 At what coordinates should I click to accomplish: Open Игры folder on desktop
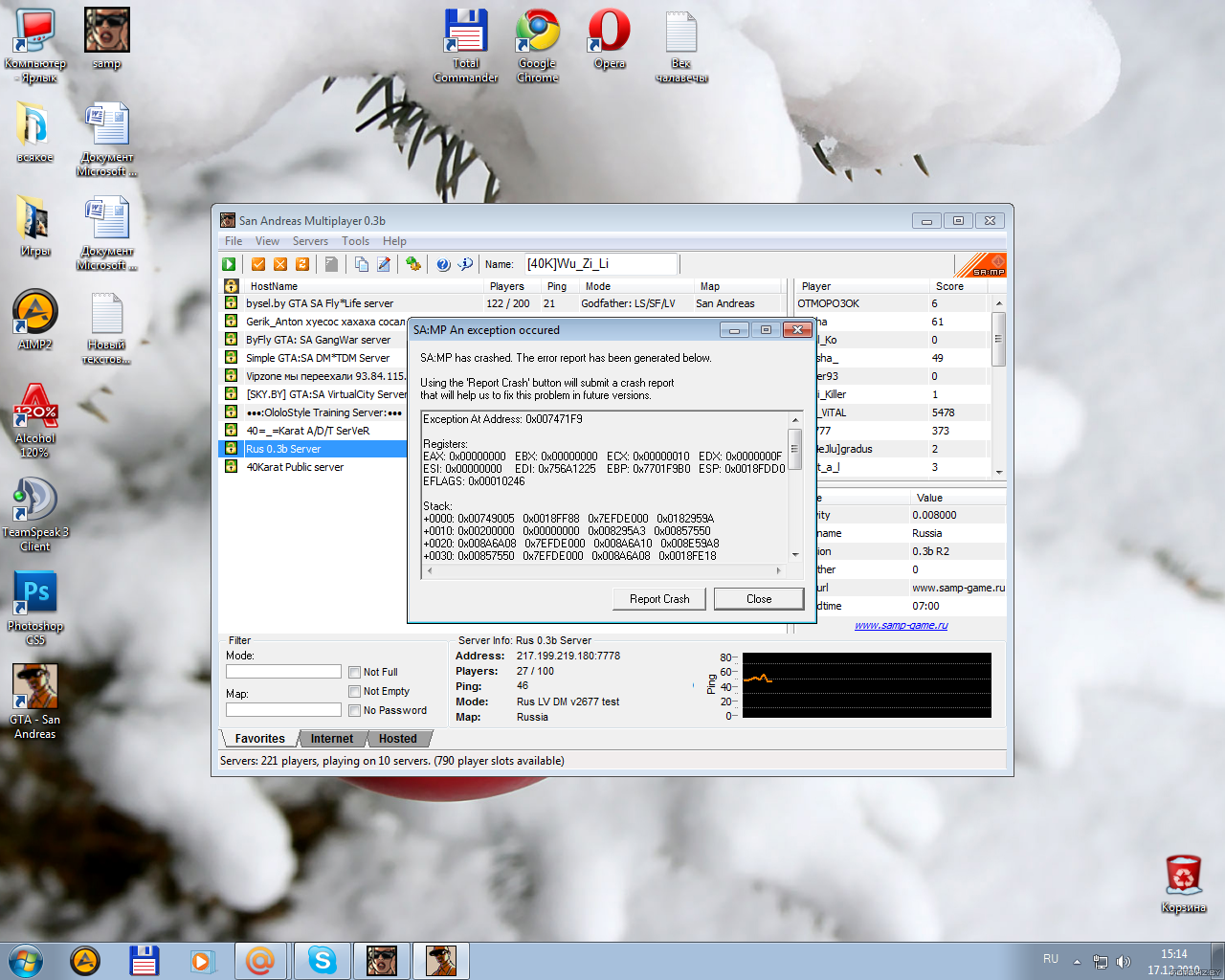[35, 226]
